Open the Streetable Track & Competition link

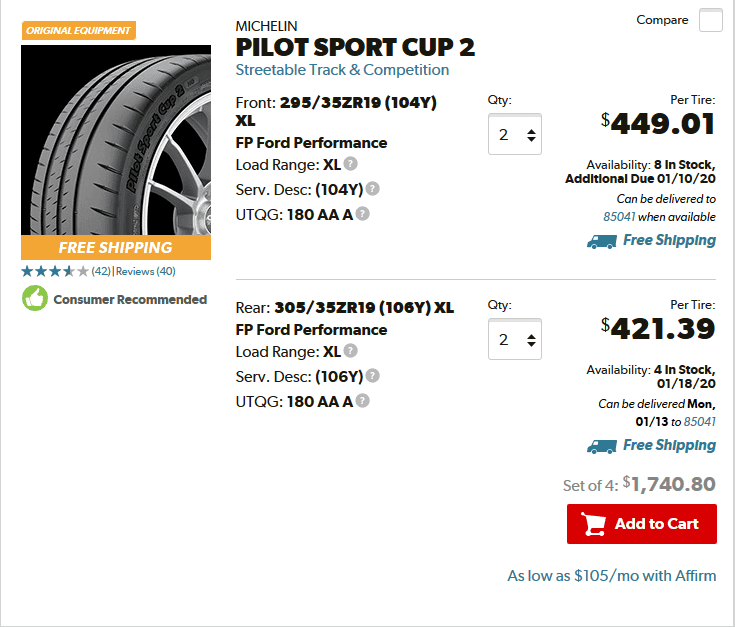coord(342,70)
